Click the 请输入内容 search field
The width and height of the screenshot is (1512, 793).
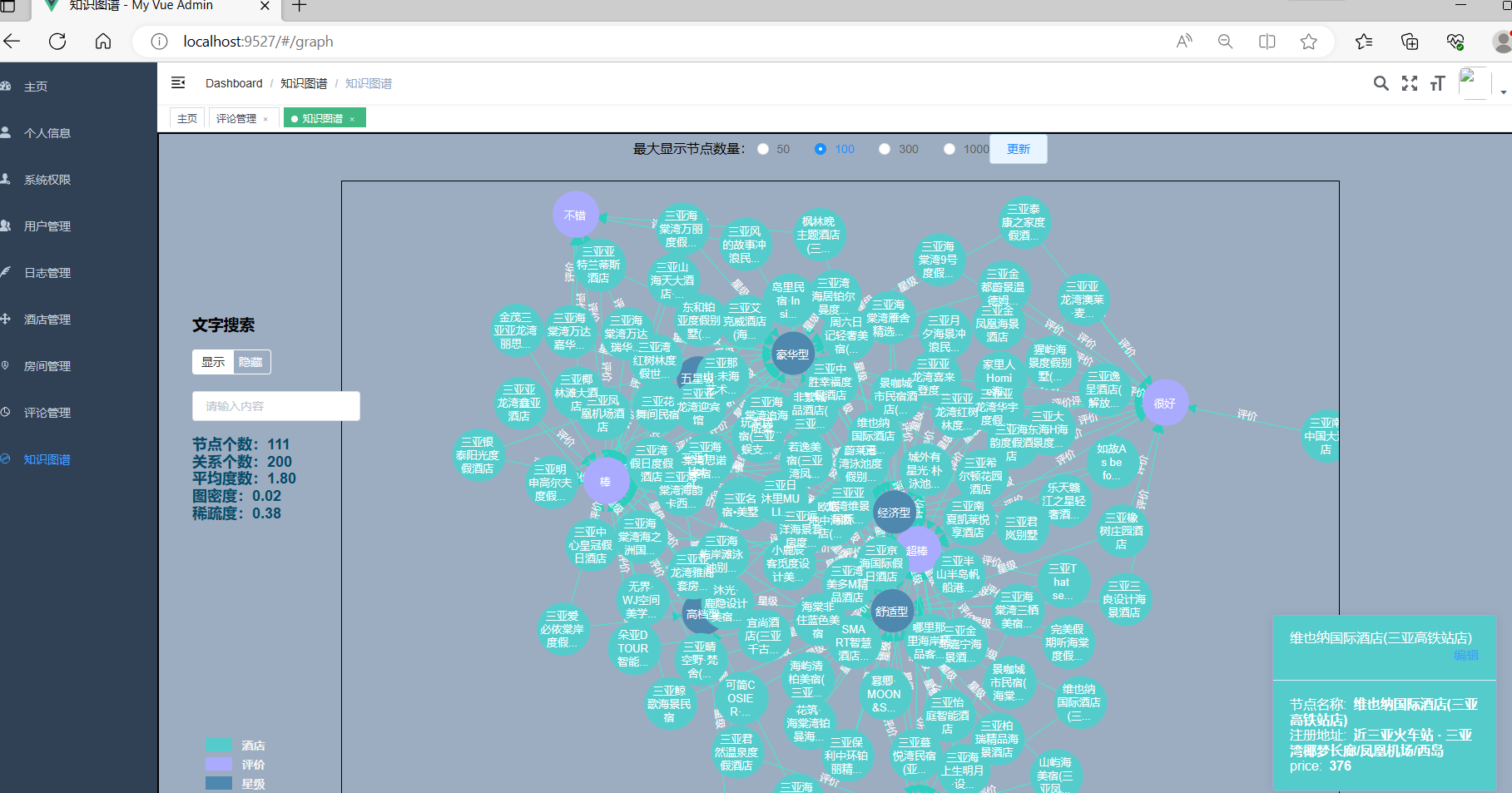pos(276,406)
